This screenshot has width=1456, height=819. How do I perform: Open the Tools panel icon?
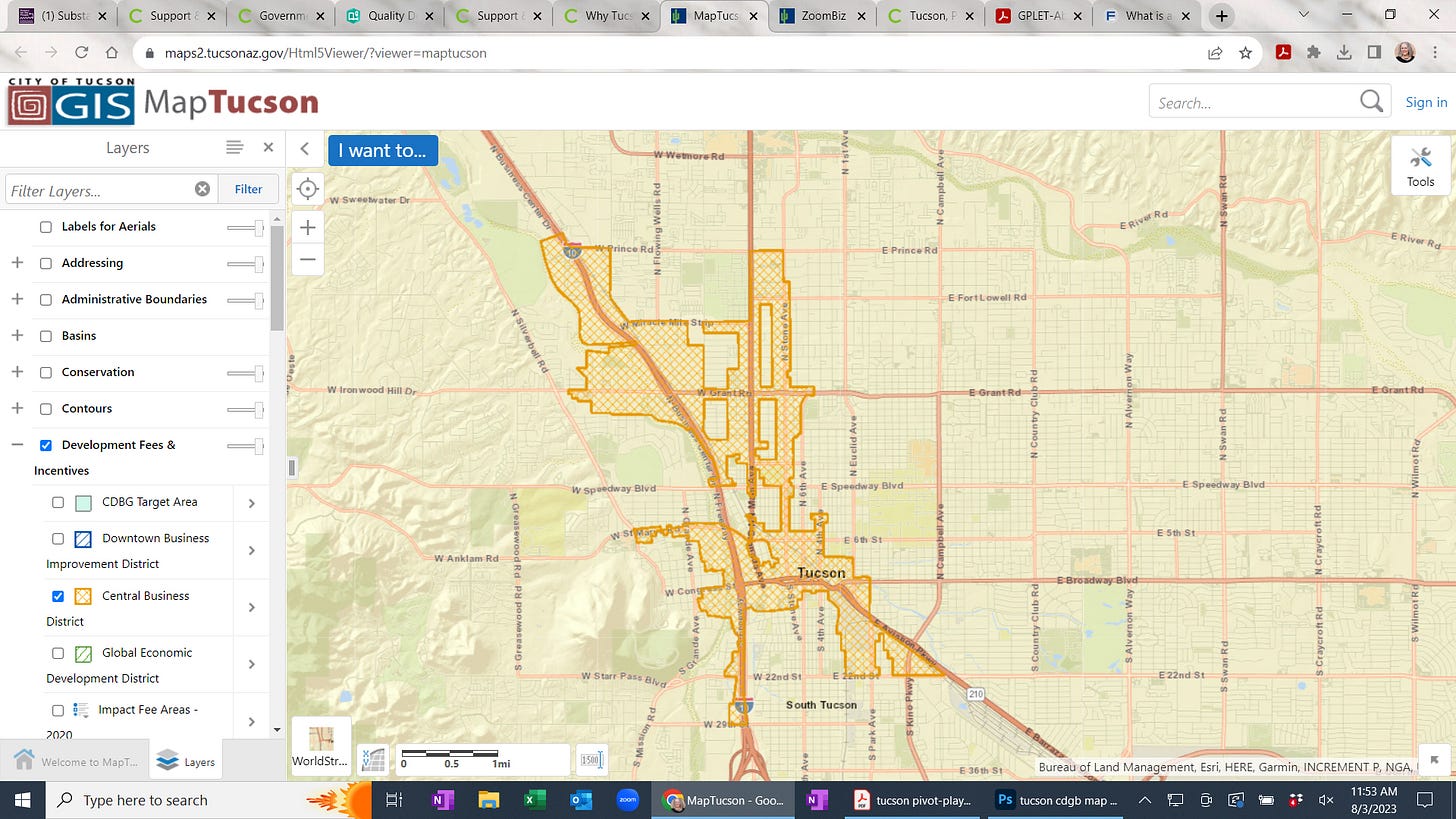click(x=1420, y=166)
